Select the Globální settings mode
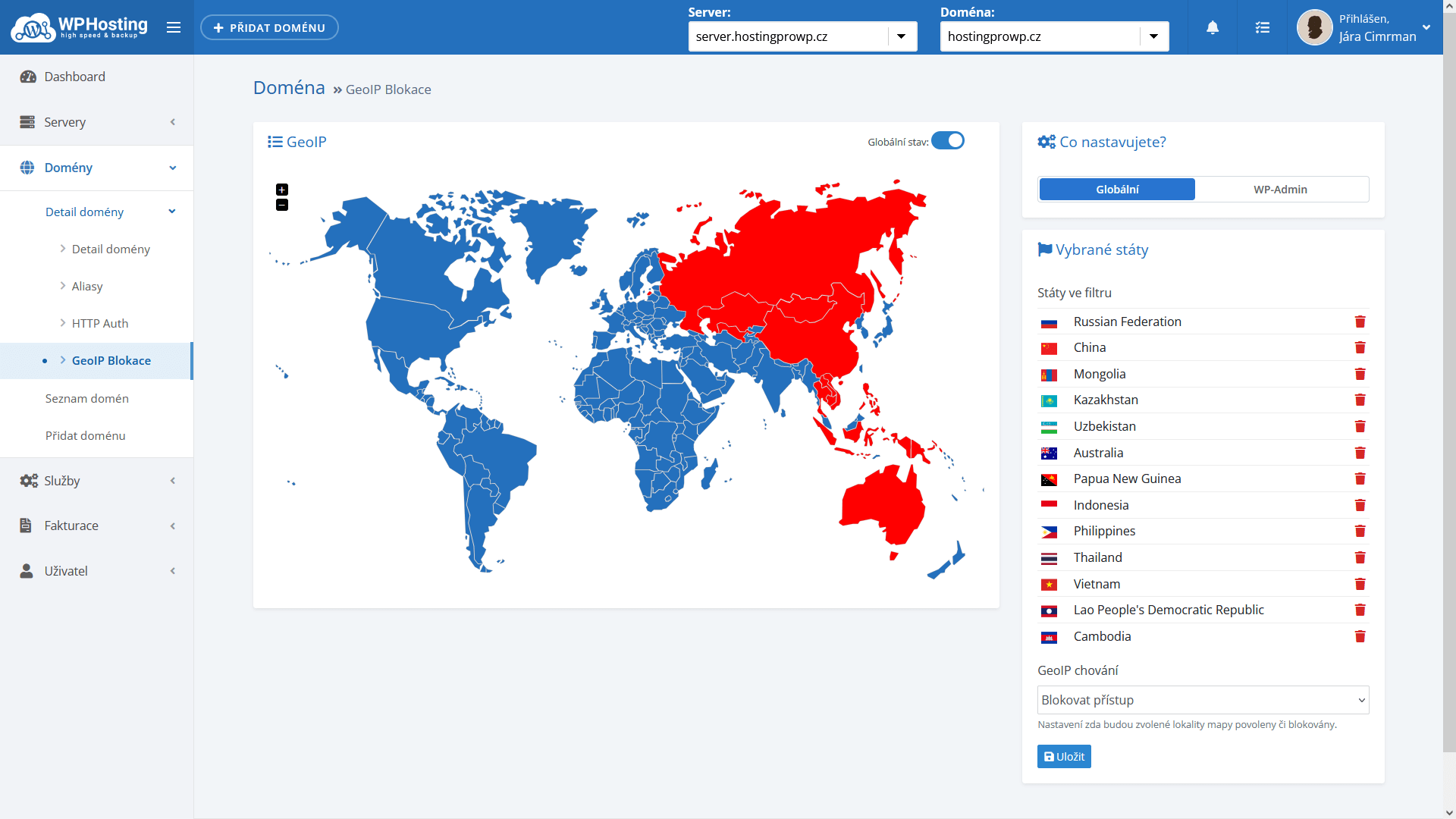The width and height of the screenshot is (1456, 819). tap(1117, 190)
